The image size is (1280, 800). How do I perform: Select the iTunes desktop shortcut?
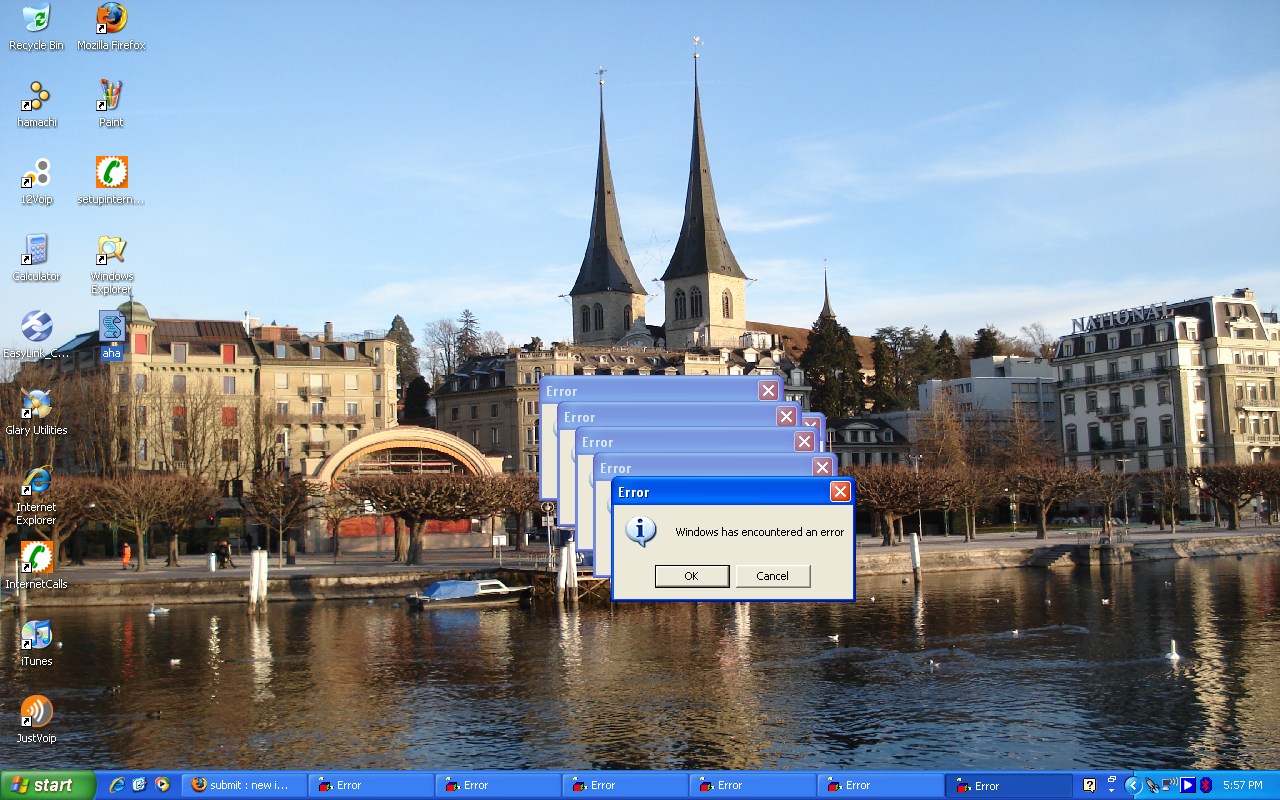(36, 643)
